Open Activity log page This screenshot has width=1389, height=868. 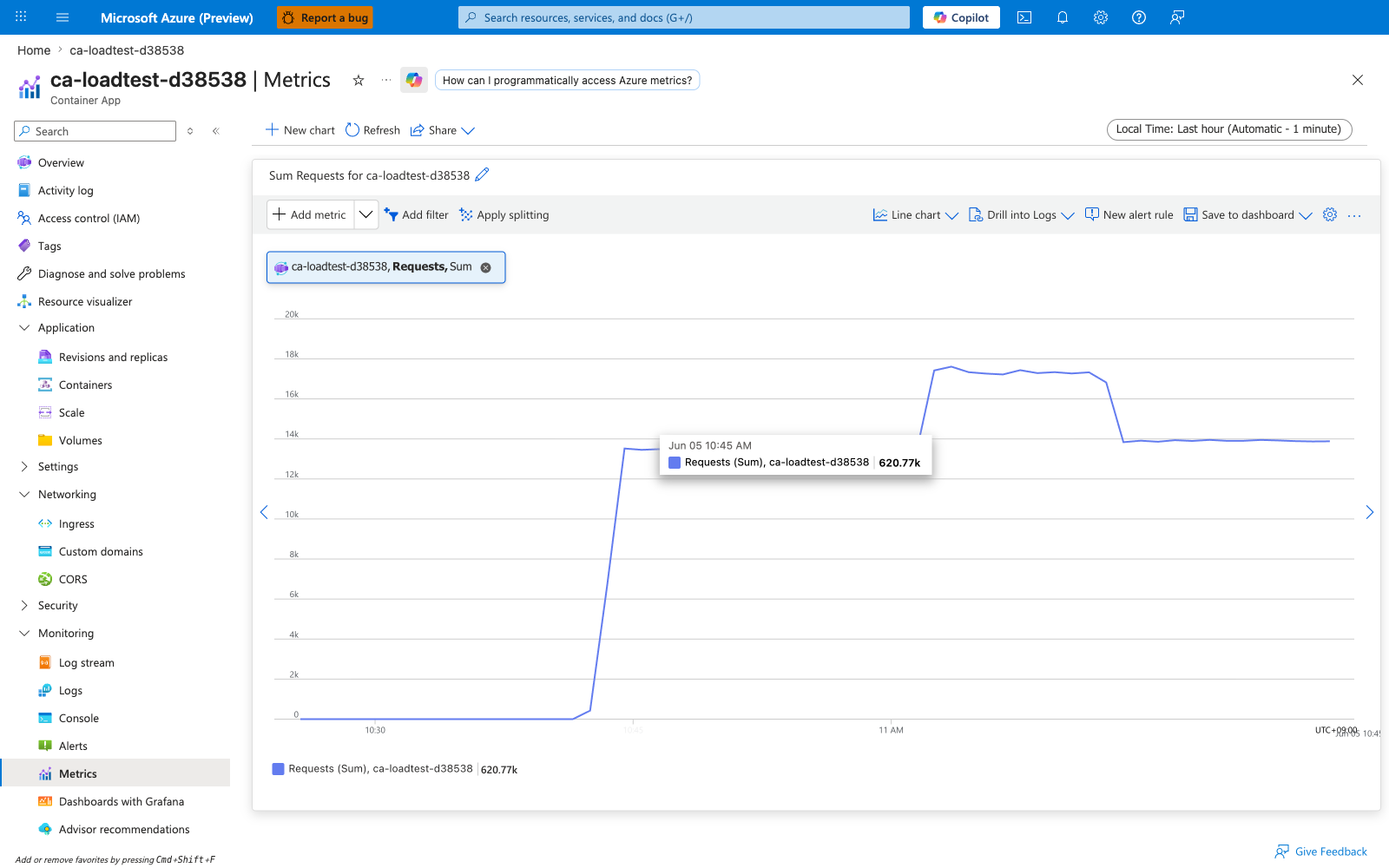point(65,190)
